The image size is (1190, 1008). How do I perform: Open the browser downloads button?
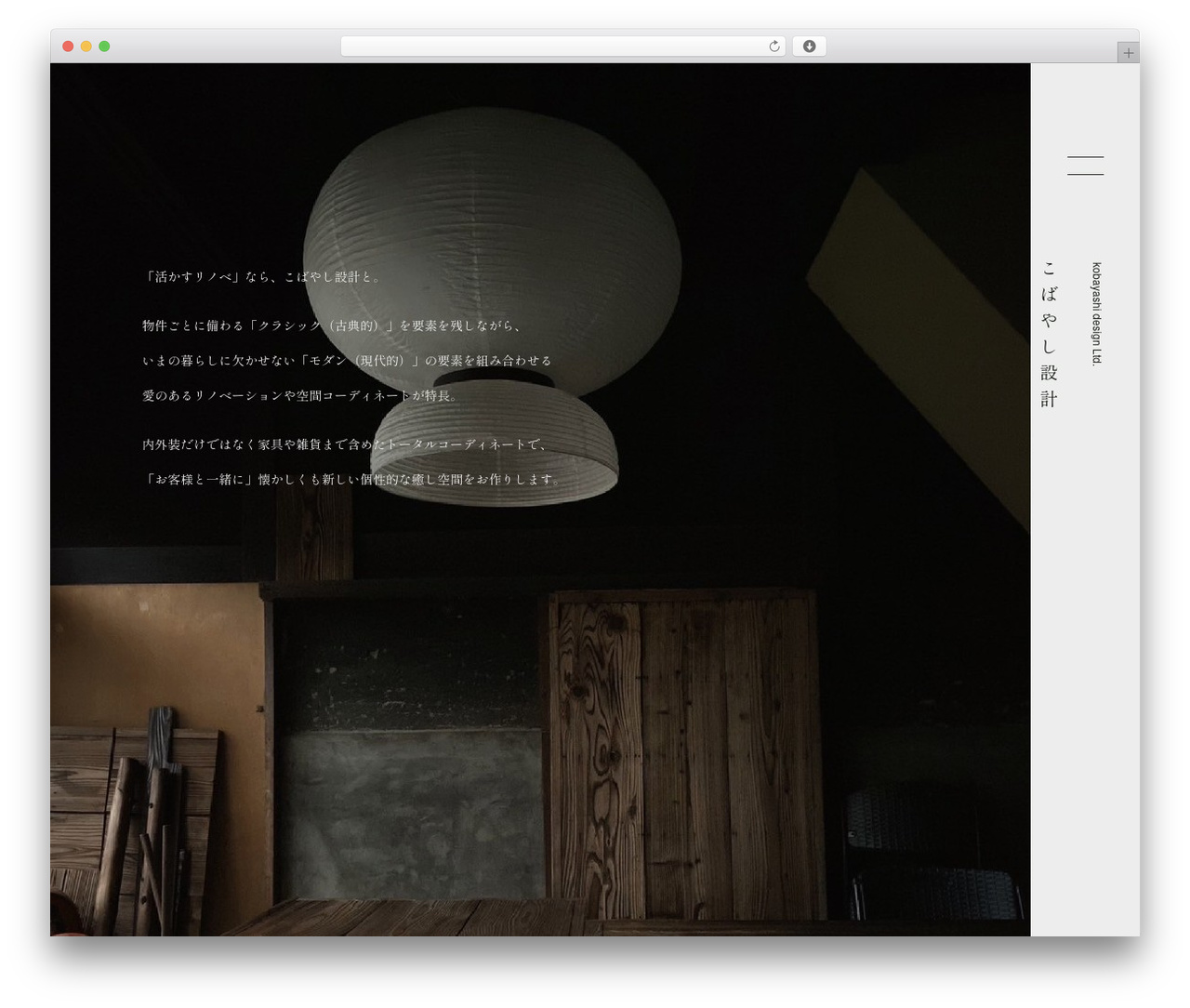pos(809,46)
